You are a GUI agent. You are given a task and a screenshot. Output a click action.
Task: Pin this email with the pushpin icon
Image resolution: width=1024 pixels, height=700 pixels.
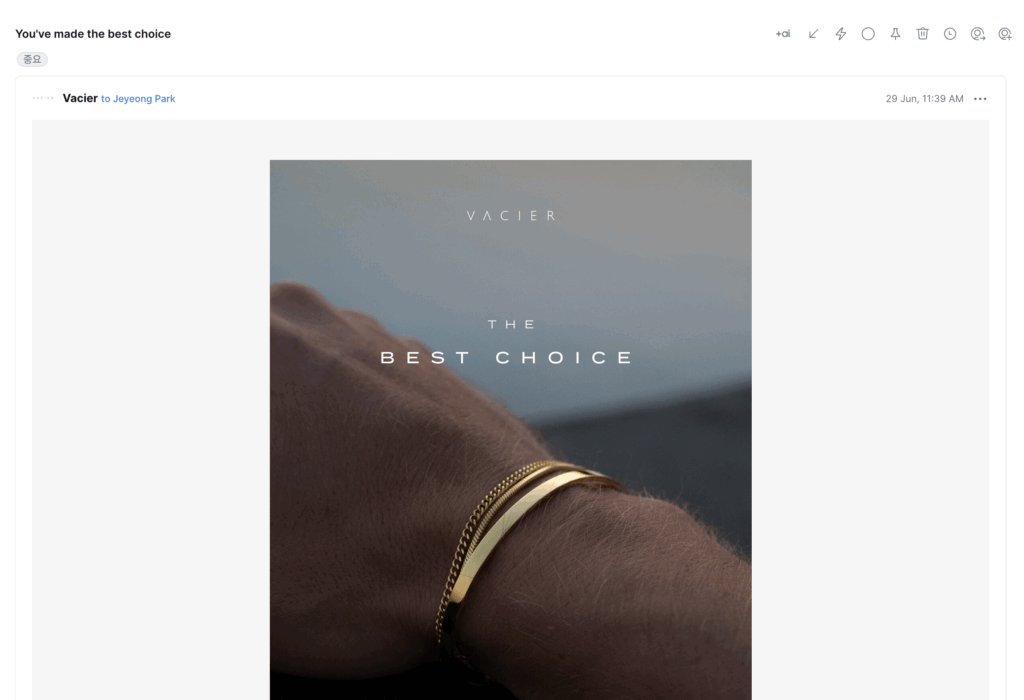tap(895, 34)
